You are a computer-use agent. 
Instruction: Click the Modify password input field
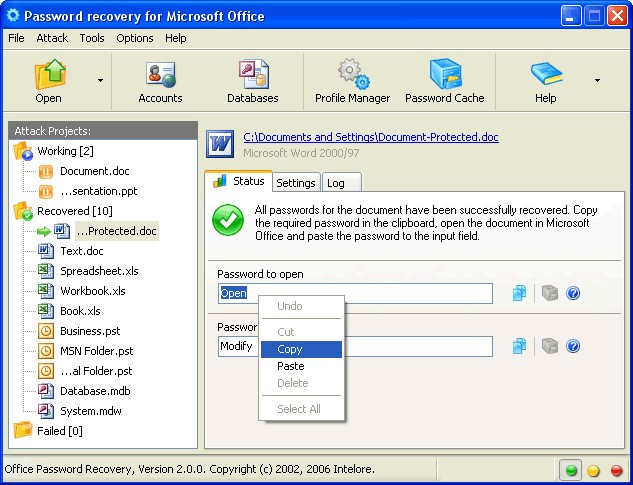pyautogui.click(x=355, y=346)
